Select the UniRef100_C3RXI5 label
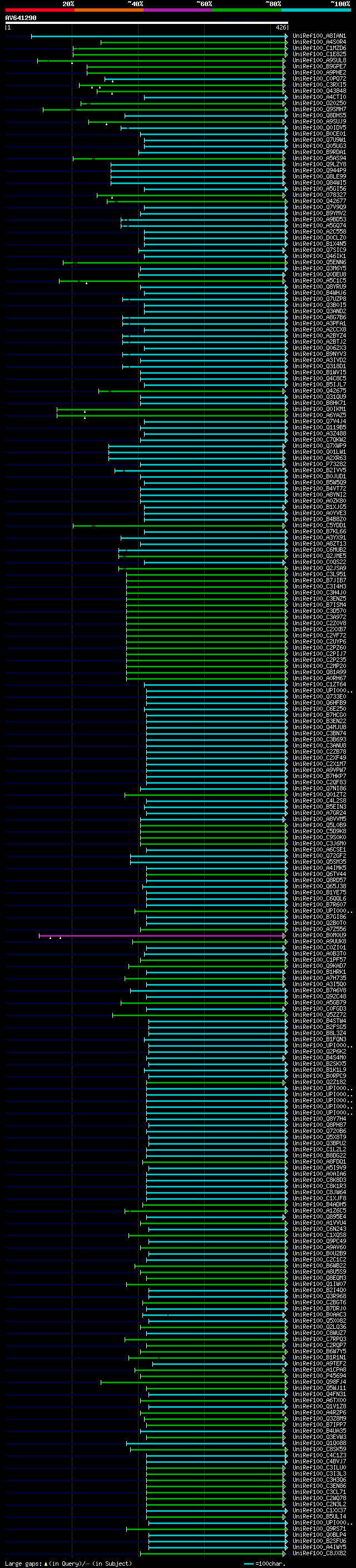The width and height of the screenshot is (356, 1568). (319, 85)
